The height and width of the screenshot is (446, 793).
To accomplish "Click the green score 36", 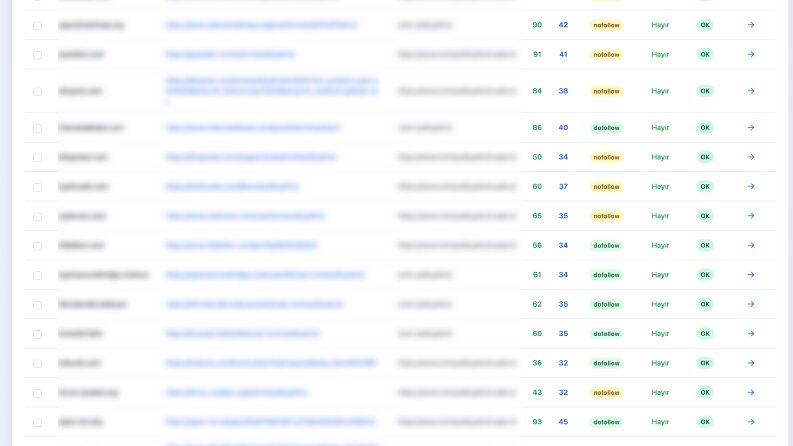I will pyautogui.click(x=537, y=363).
